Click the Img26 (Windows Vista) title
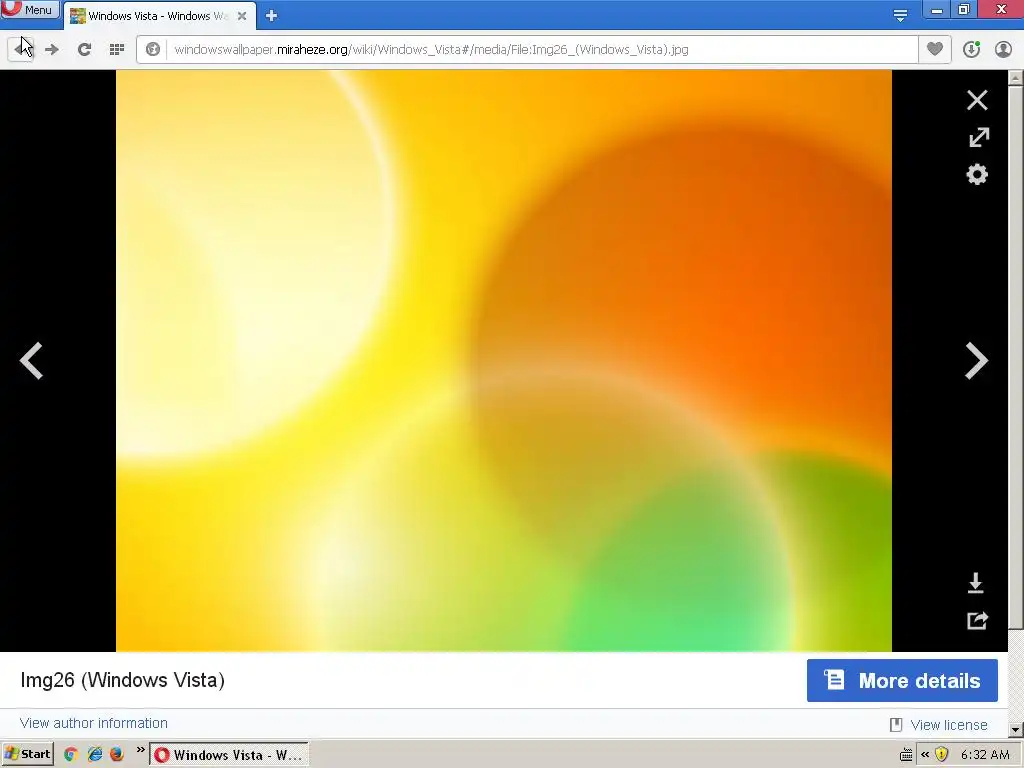Screen dimensions: 1024x768 [x=123, y=680]
